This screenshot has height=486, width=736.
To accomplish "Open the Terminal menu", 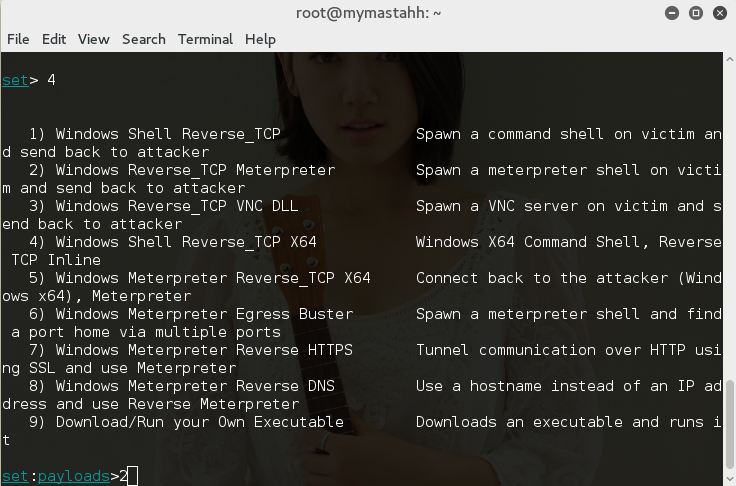I will pos(205,39).
